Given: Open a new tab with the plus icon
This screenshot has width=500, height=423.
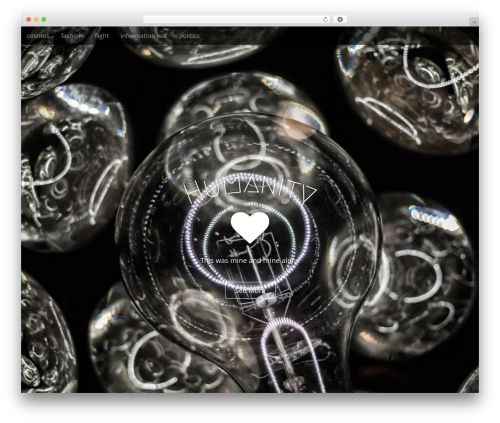Looking at the screenshot, I should 474,22.
